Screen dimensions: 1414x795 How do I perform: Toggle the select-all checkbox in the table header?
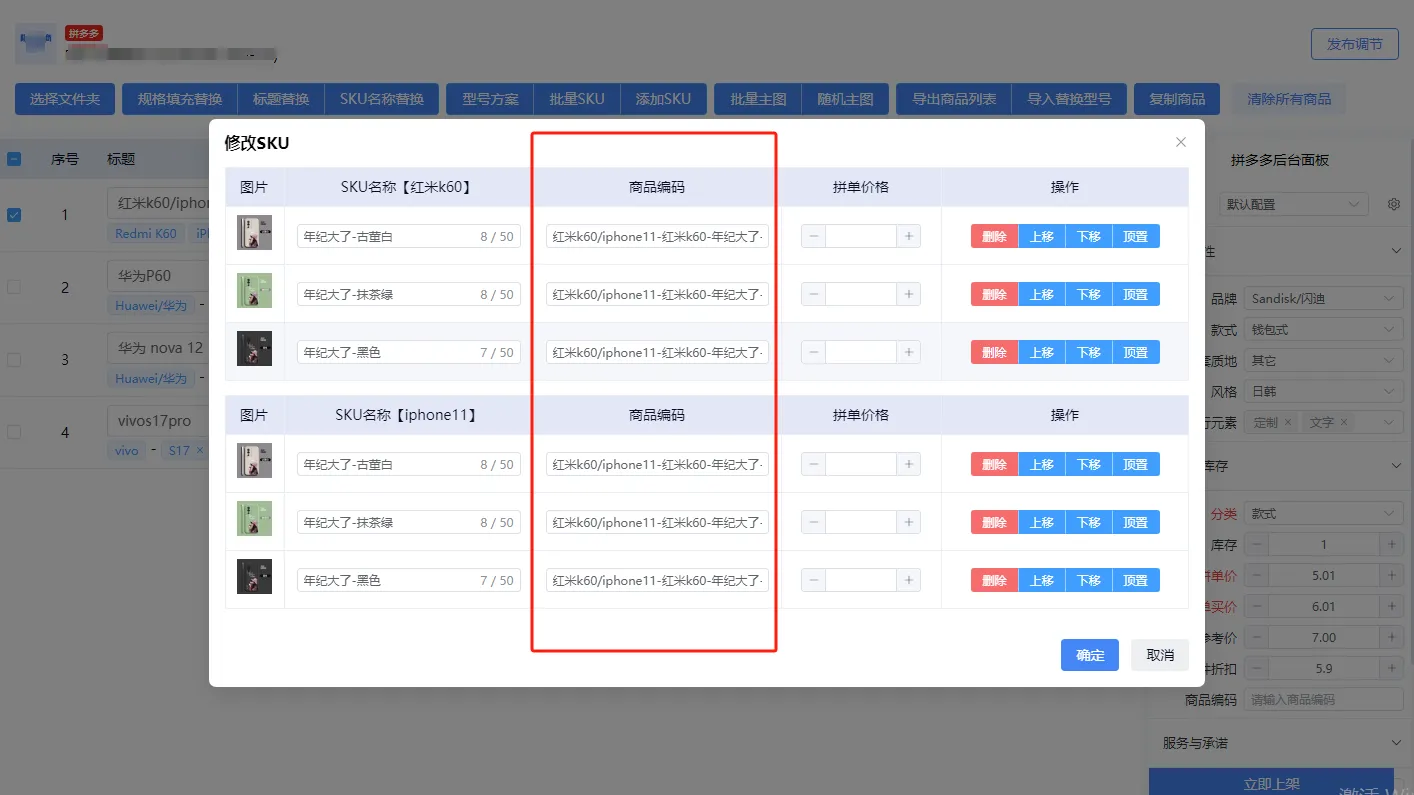(x=14, y=158)
